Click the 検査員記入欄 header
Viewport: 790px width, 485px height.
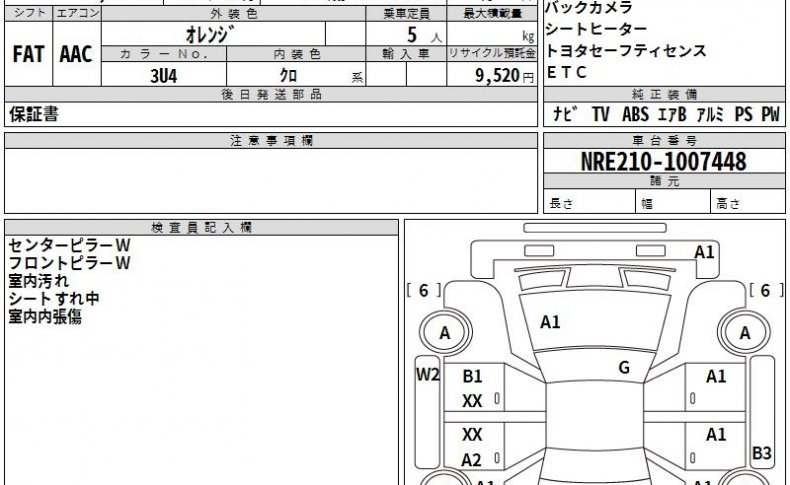coord(202,228)
